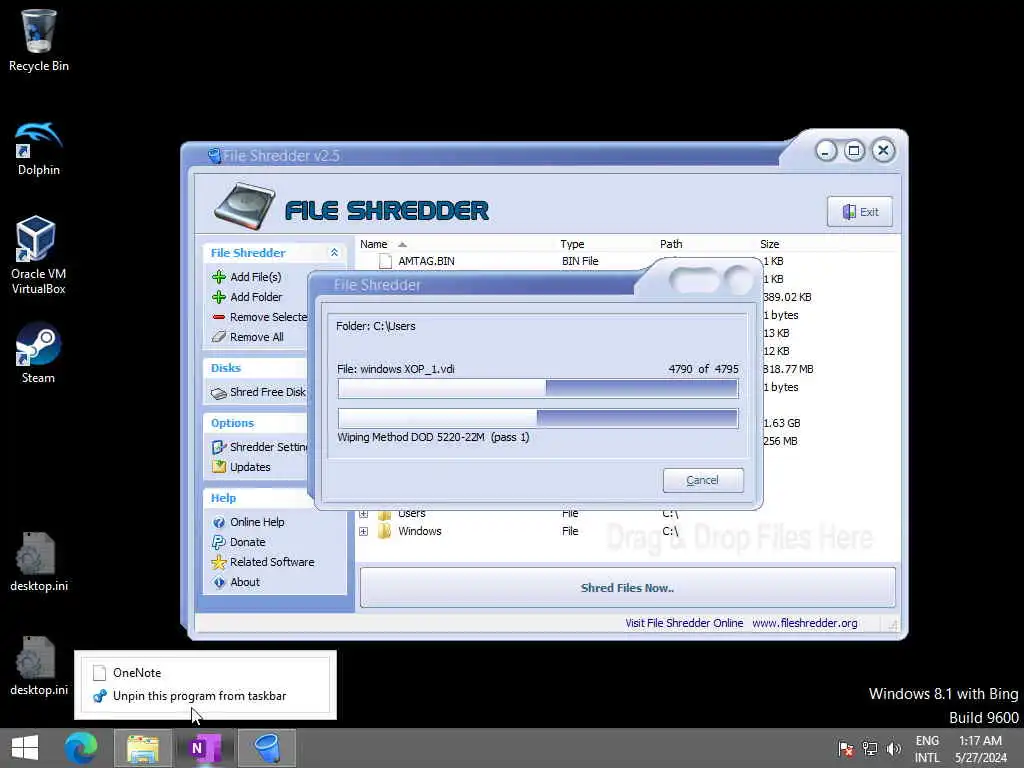Launch Microsoft Edge from the taskbar
Screen dimensions: 1024x768
[81, 748]
